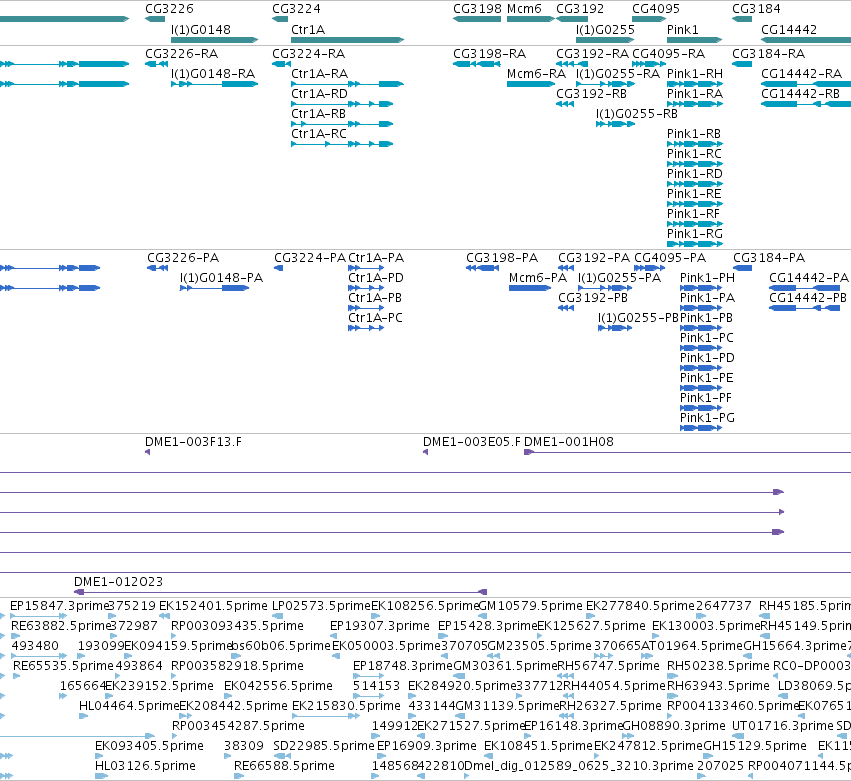Click EST EK130003.5prime label
Screen dimensions: 851x781
click(x=706, y=625)
